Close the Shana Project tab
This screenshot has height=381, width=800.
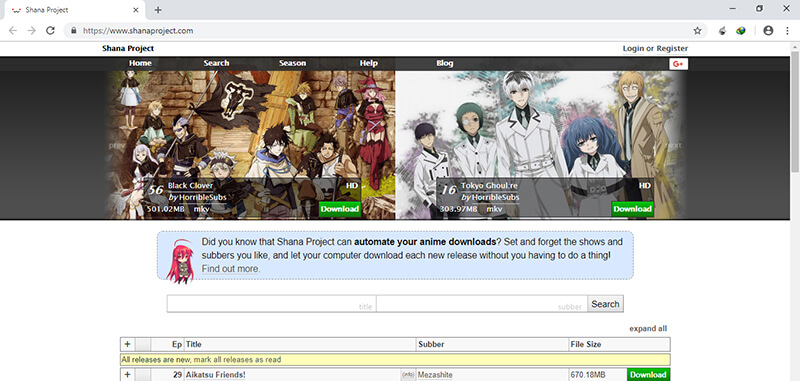[136, 10]
